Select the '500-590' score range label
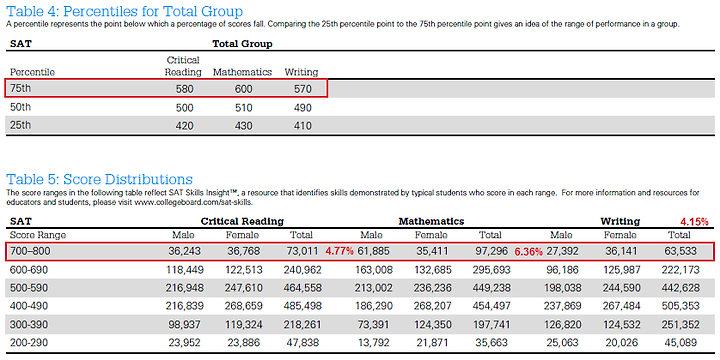The image size is (720, 360). click(29, 288)
